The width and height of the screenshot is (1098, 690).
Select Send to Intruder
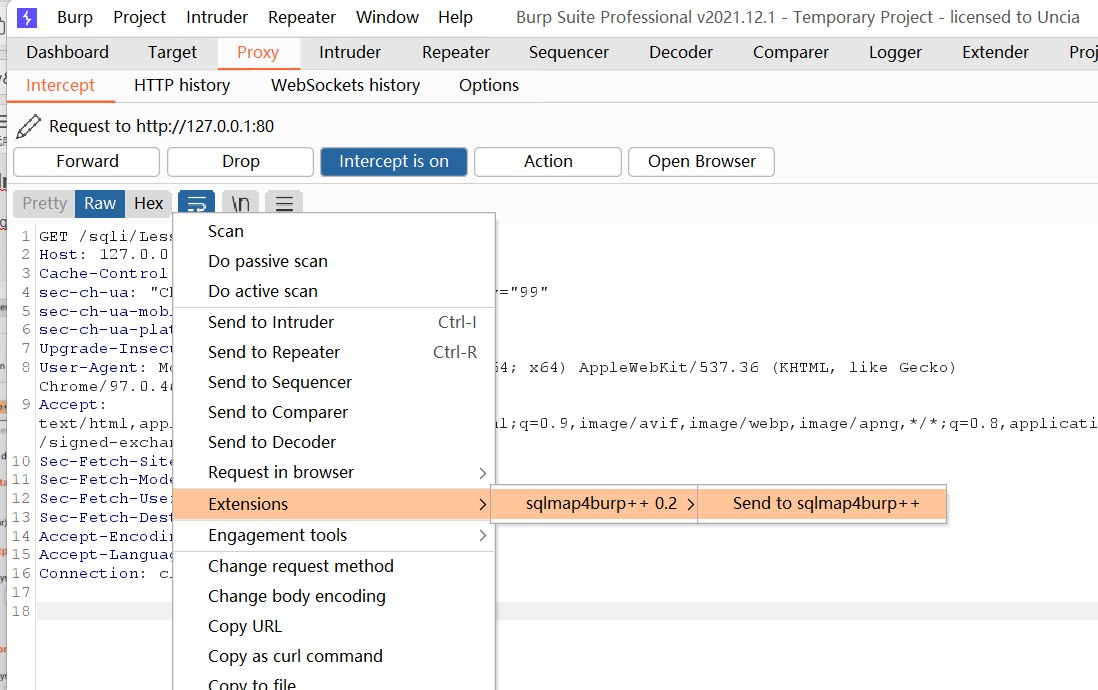[334, 323]
